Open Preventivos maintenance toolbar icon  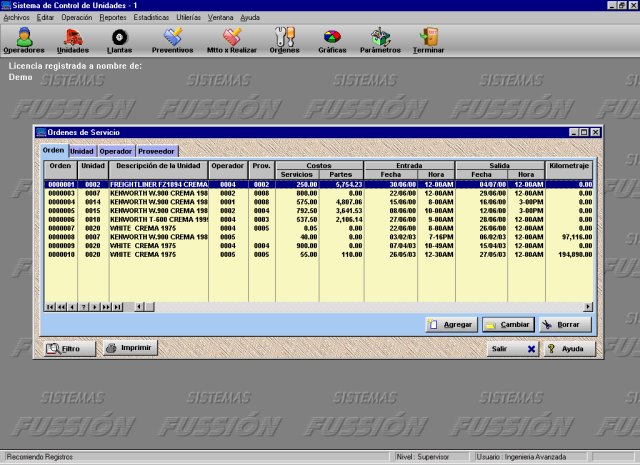(172, 39)
